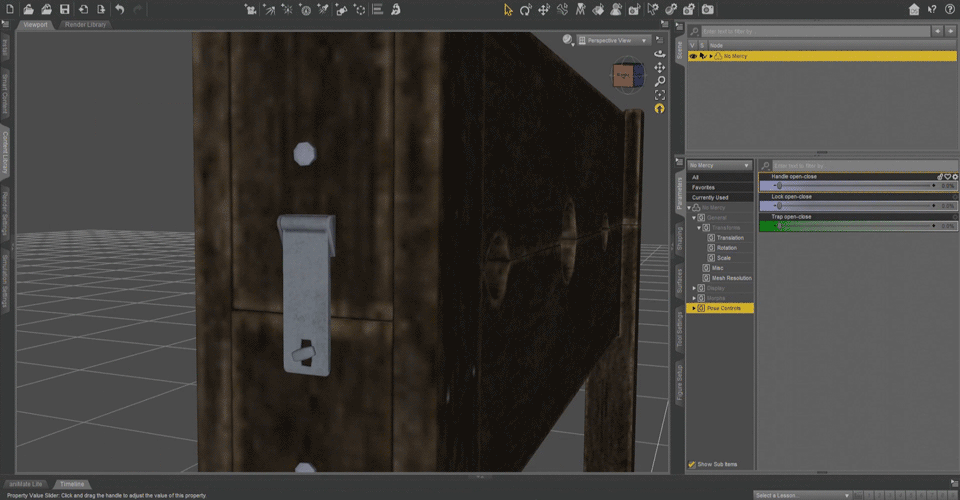960x500 pixels.
Task: Open the Timeline tab
Action: pos(72,484)
